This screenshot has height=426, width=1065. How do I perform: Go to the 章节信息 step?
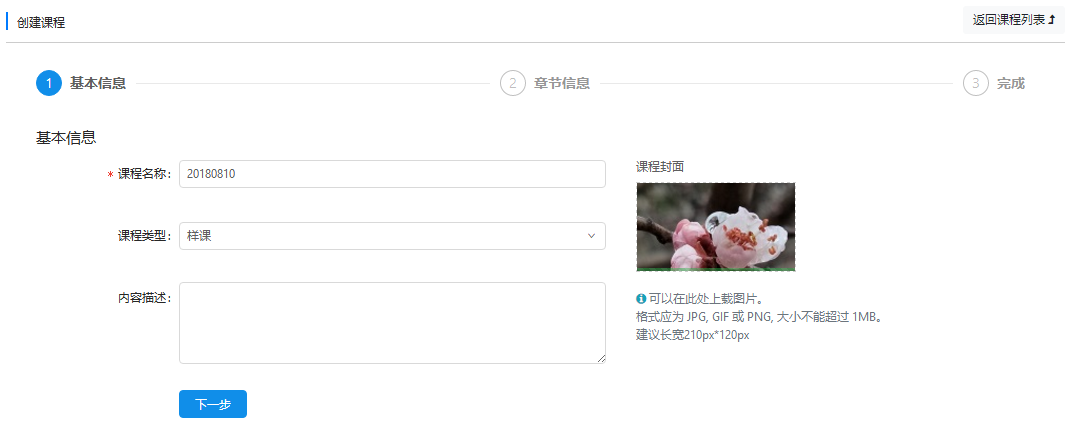[x=562, y=84]
